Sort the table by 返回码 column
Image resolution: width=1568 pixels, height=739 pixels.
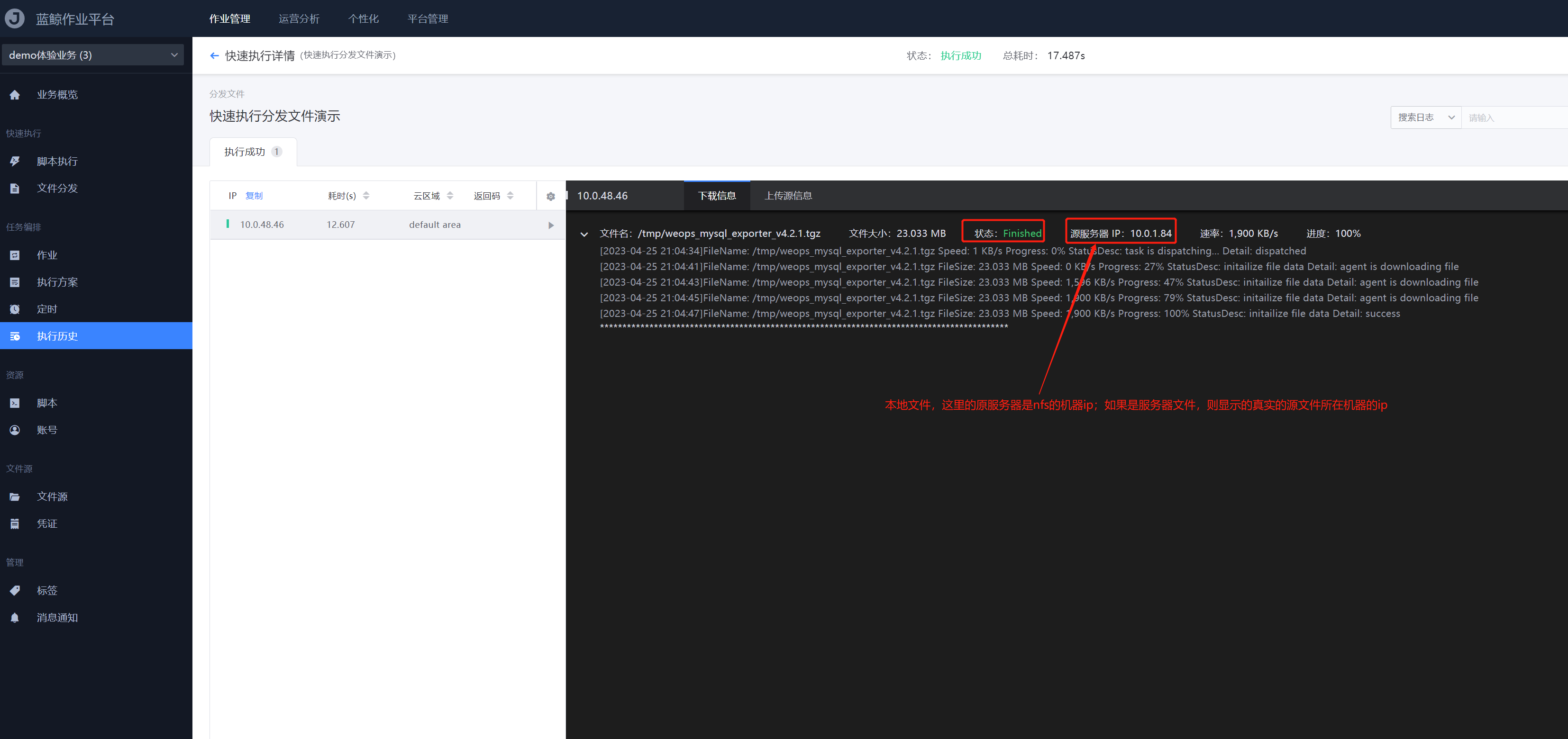pyautogui.click(x=510, y=196)
